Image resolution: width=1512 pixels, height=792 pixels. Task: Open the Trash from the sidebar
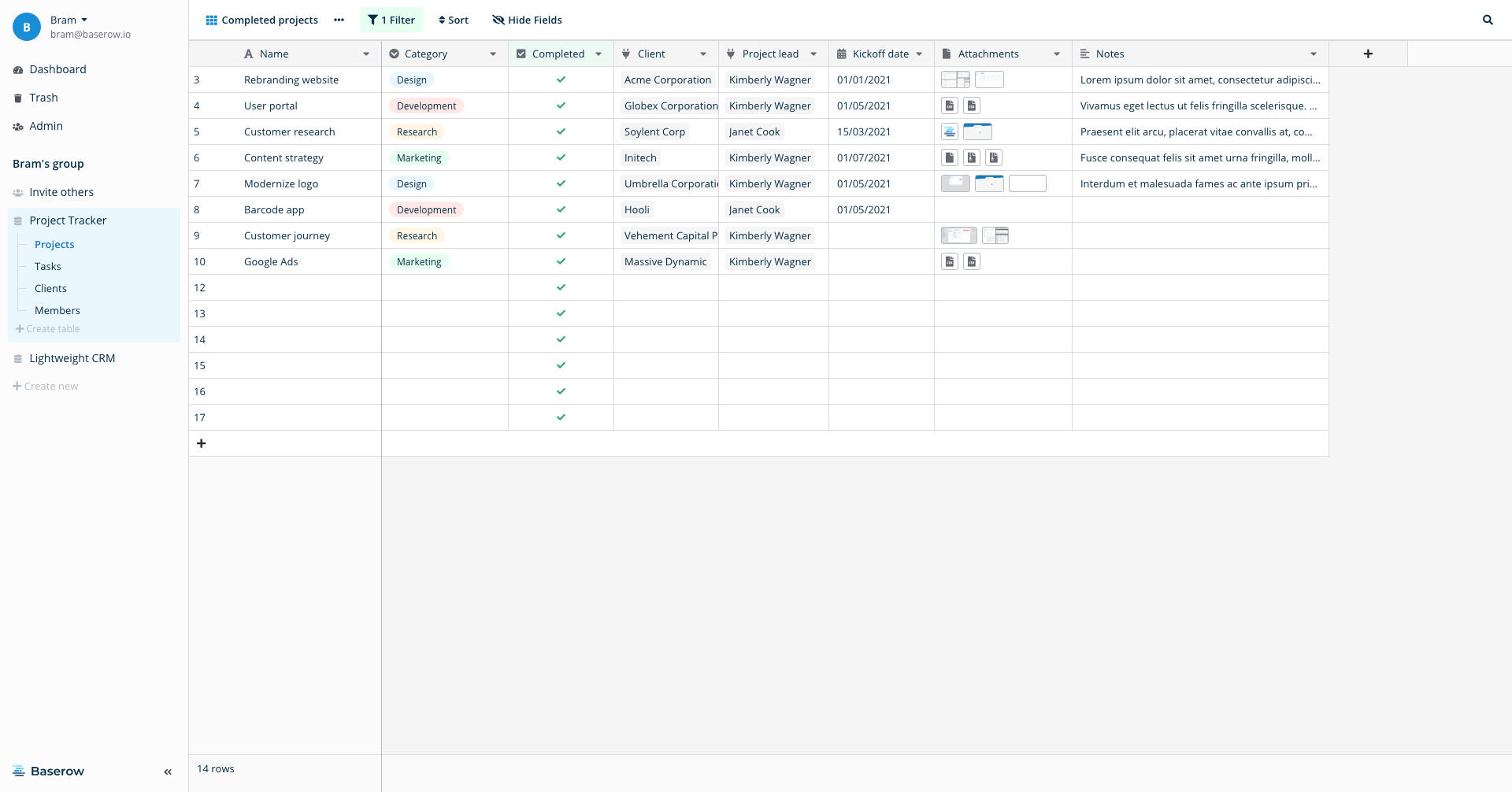point(43,97)
